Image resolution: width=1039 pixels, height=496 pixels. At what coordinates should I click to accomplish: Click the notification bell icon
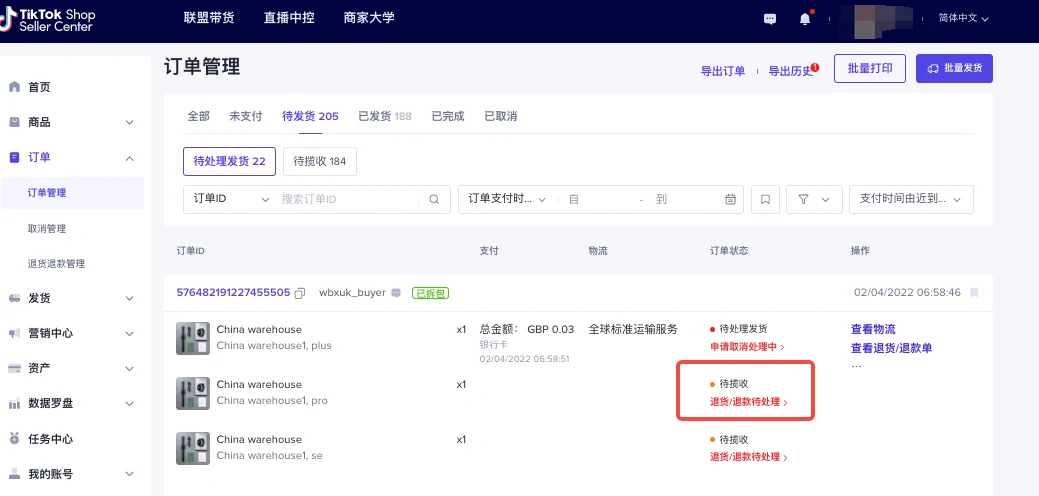pyautogui.click(x=805, y=19)
